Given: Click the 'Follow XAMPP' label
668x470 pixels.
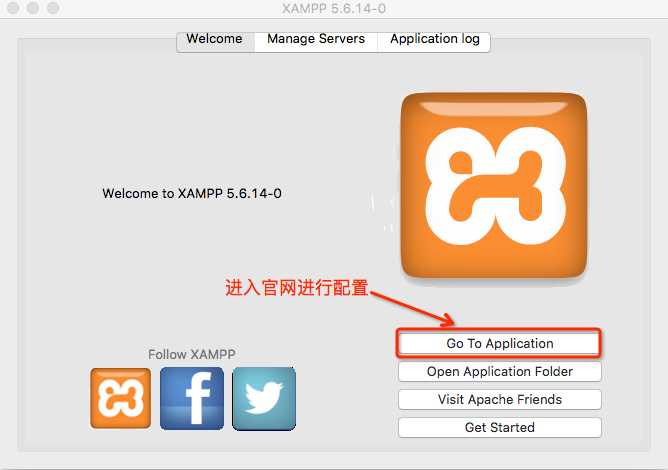Looking at the screenshot, I should pyautogui.click(x=192, y=354).
